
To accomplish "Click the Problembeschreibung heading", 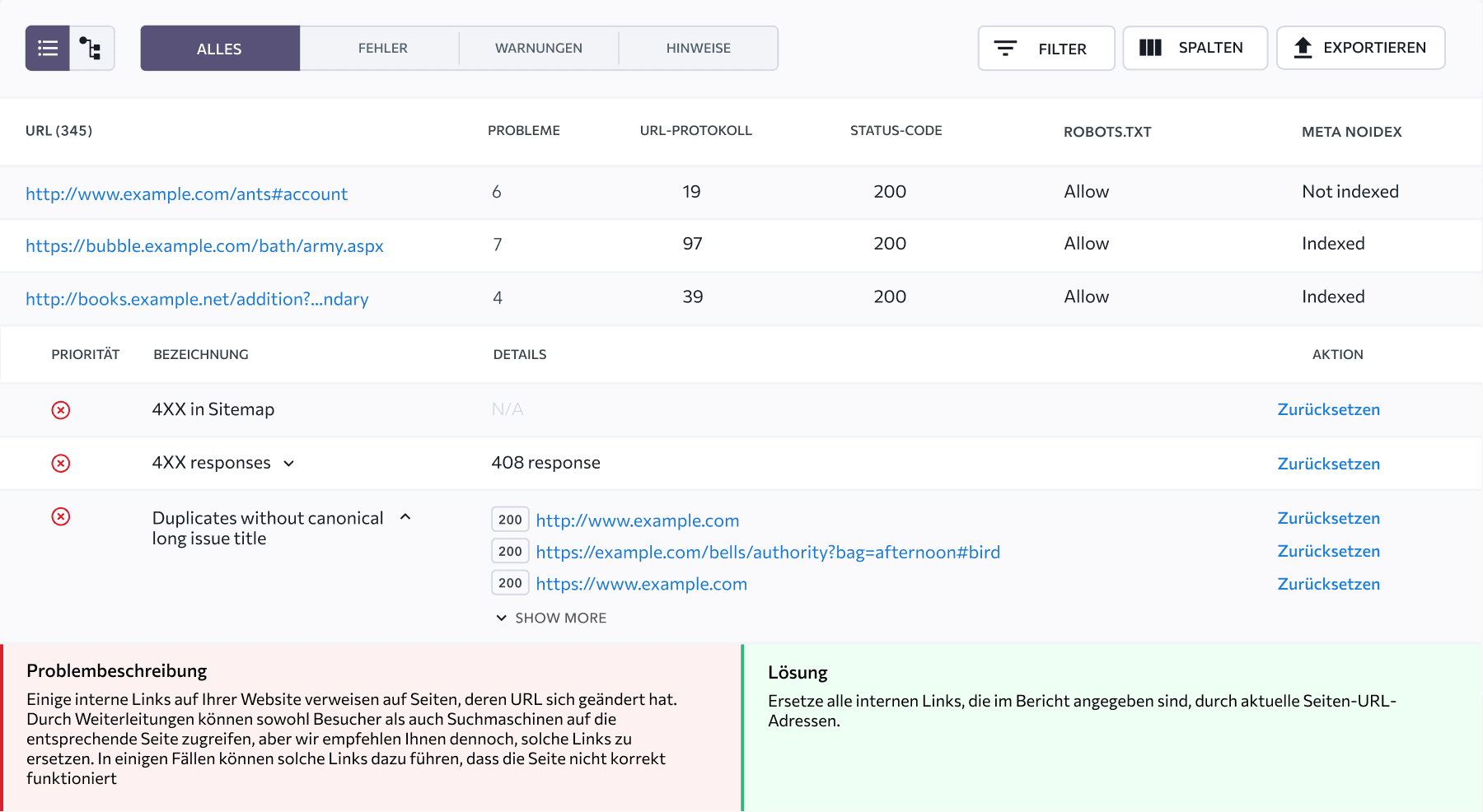I will (x=117, y=671).
